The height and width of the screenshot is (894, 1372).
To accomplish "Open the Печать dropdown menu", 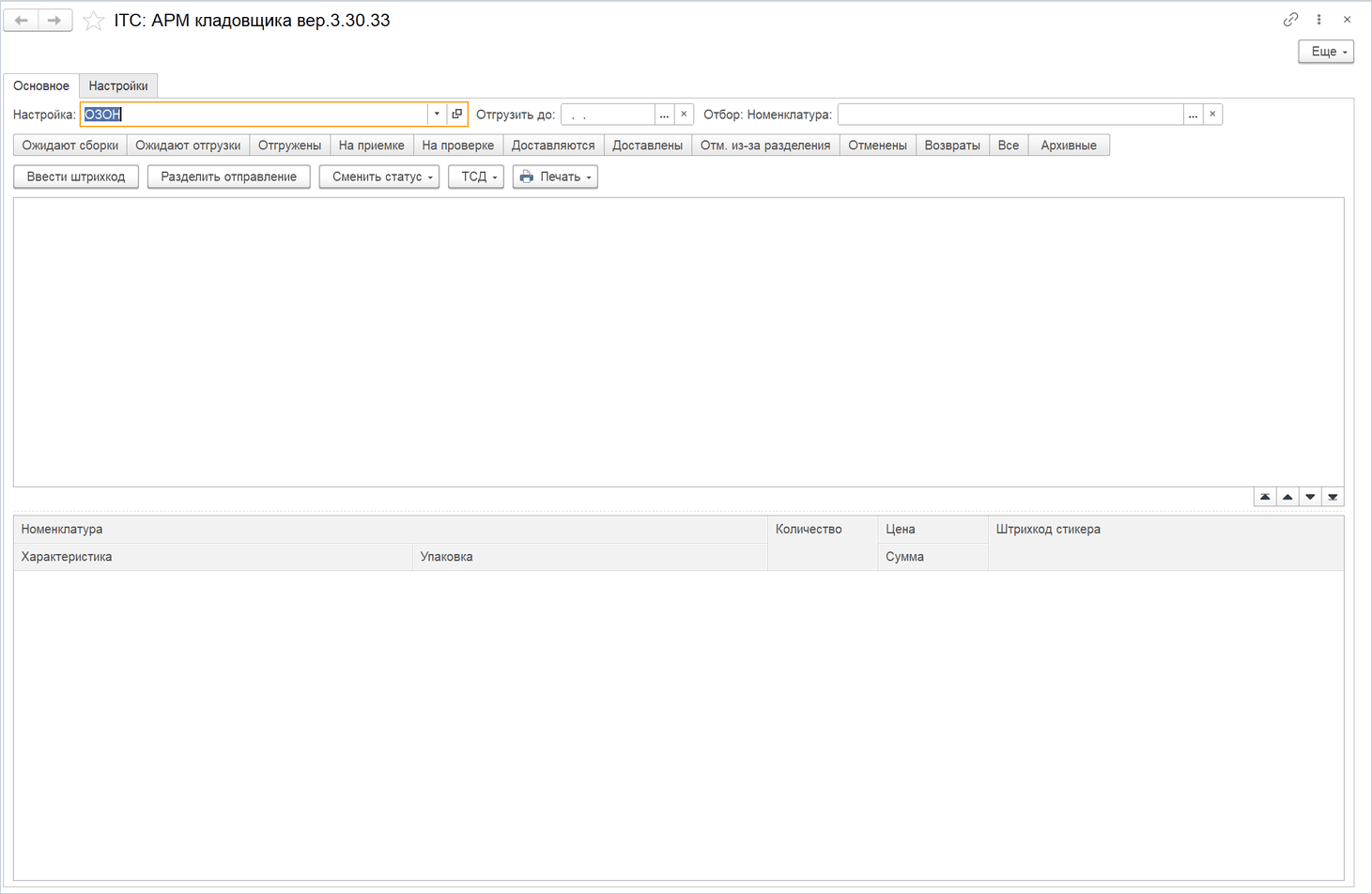I will pyautogui.click(x=555, y=177).
